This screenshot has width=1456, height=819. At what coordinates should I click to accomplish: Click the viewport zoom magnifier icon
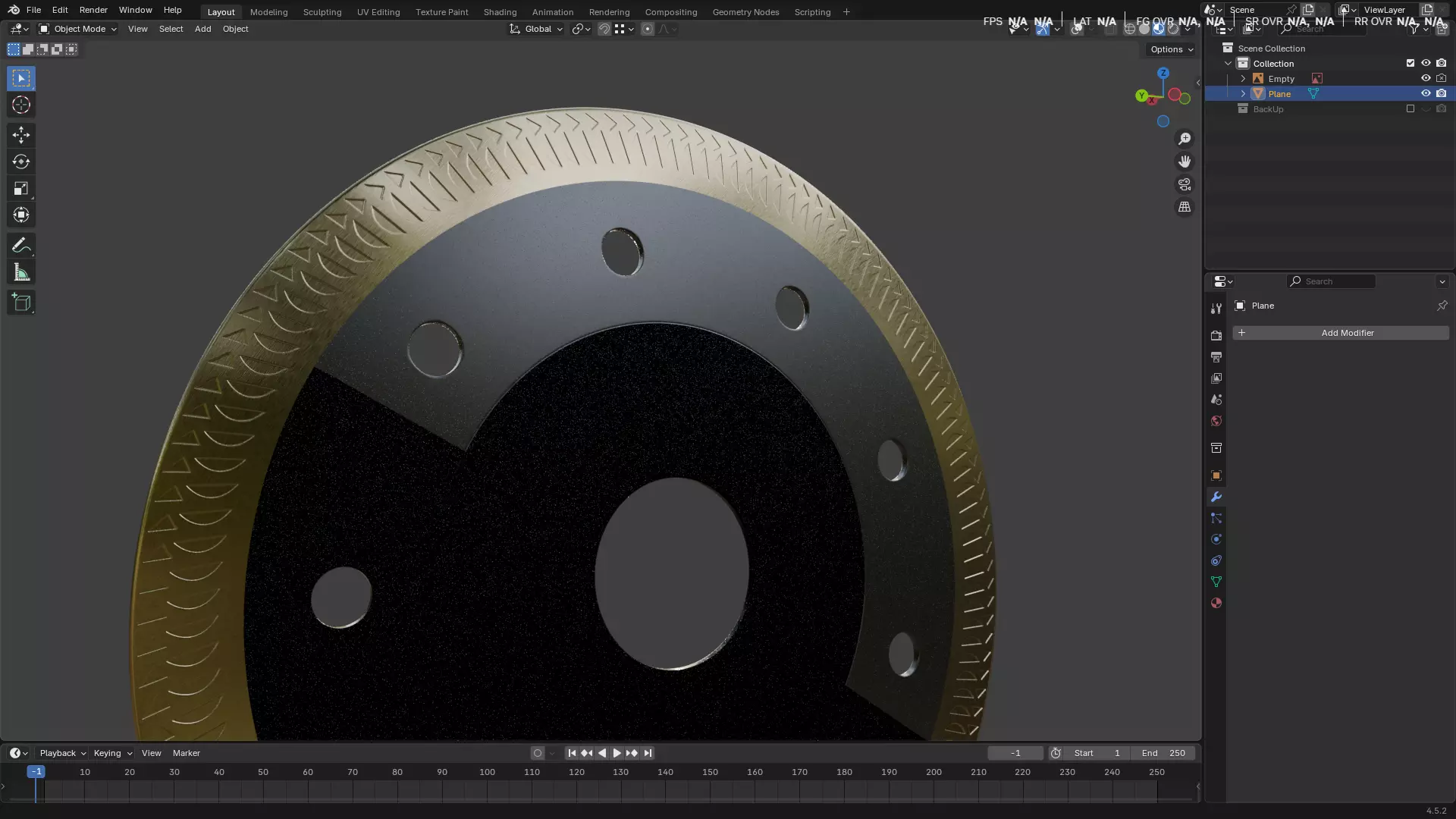point(1185,139)
